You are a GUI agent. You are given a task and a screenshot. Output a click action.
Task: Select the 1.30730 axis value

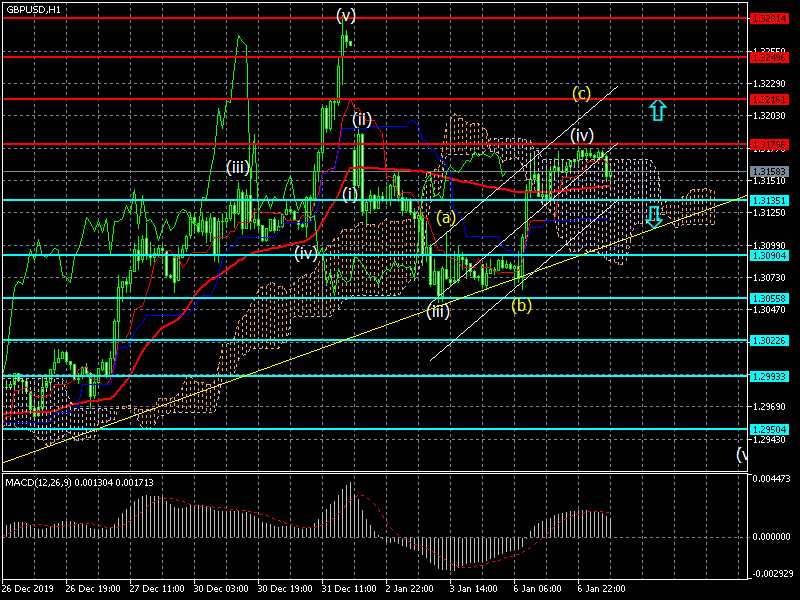tap(769, 278)
